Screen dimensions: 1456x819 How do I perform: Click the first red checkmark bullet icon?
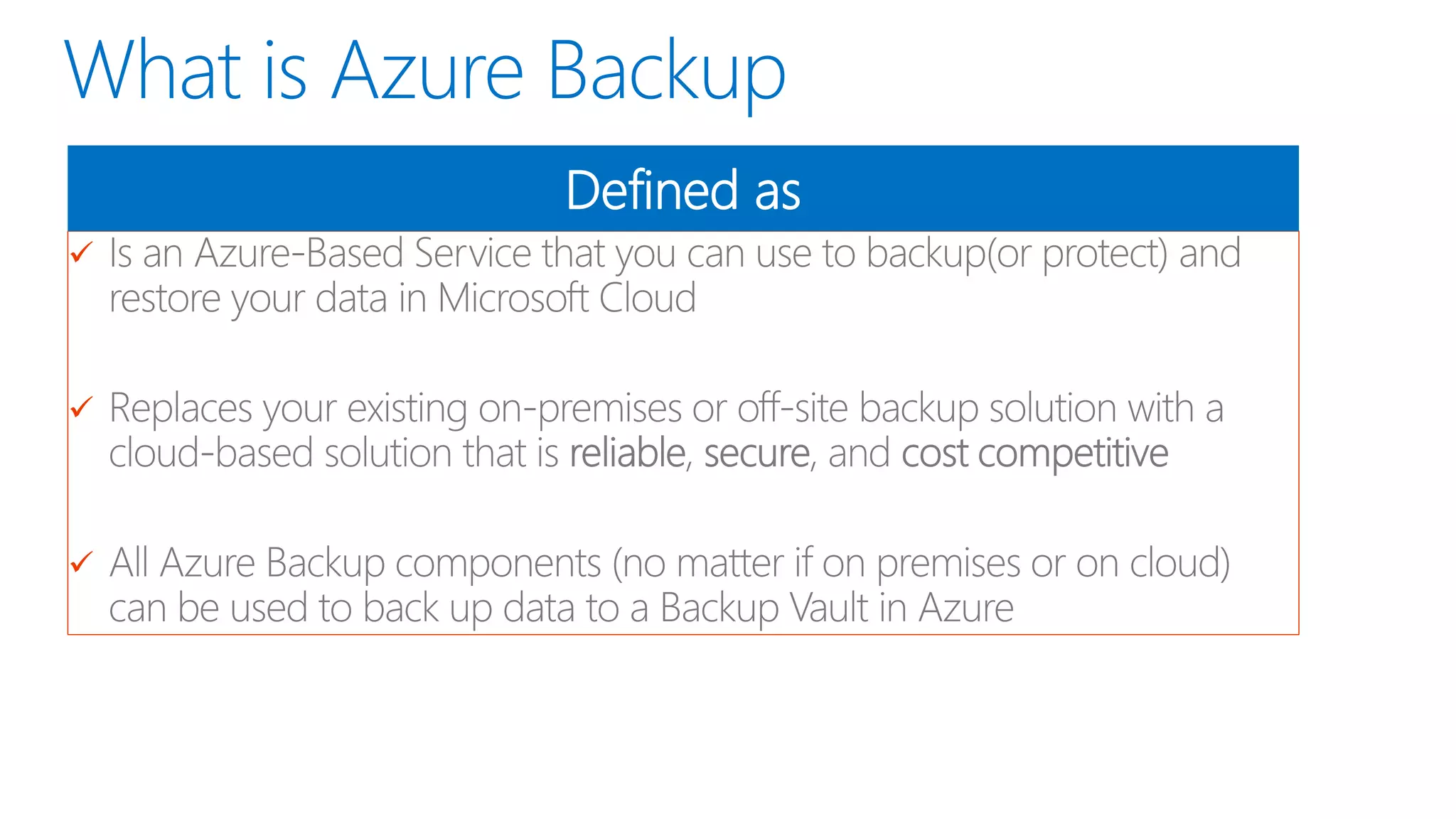click(82, 252)
